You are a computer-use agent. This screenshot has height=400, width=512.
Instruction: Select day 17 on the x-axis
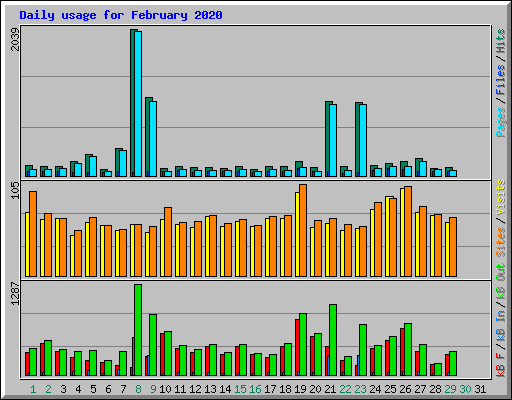pos(270,389)
